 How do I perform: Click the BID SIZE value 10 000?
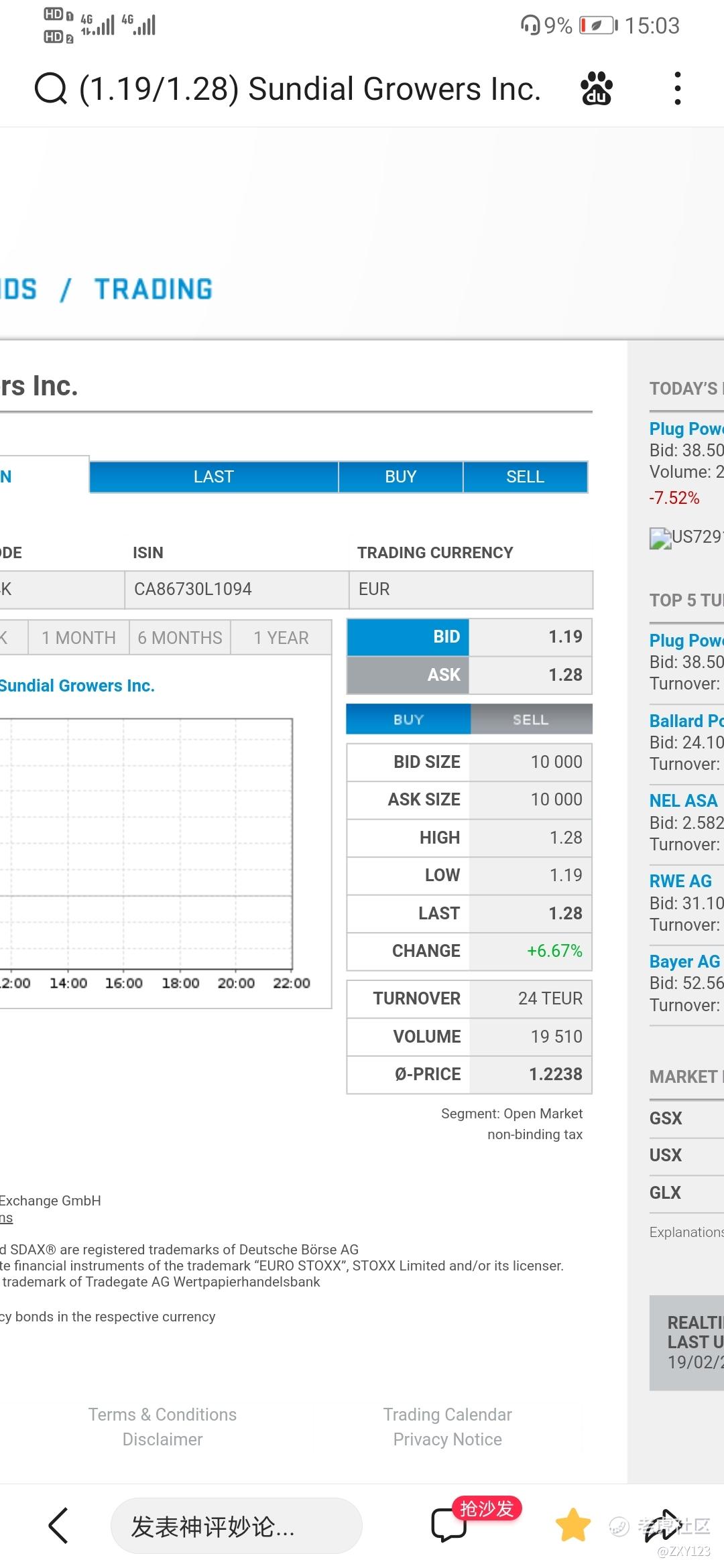click(556, 762)
